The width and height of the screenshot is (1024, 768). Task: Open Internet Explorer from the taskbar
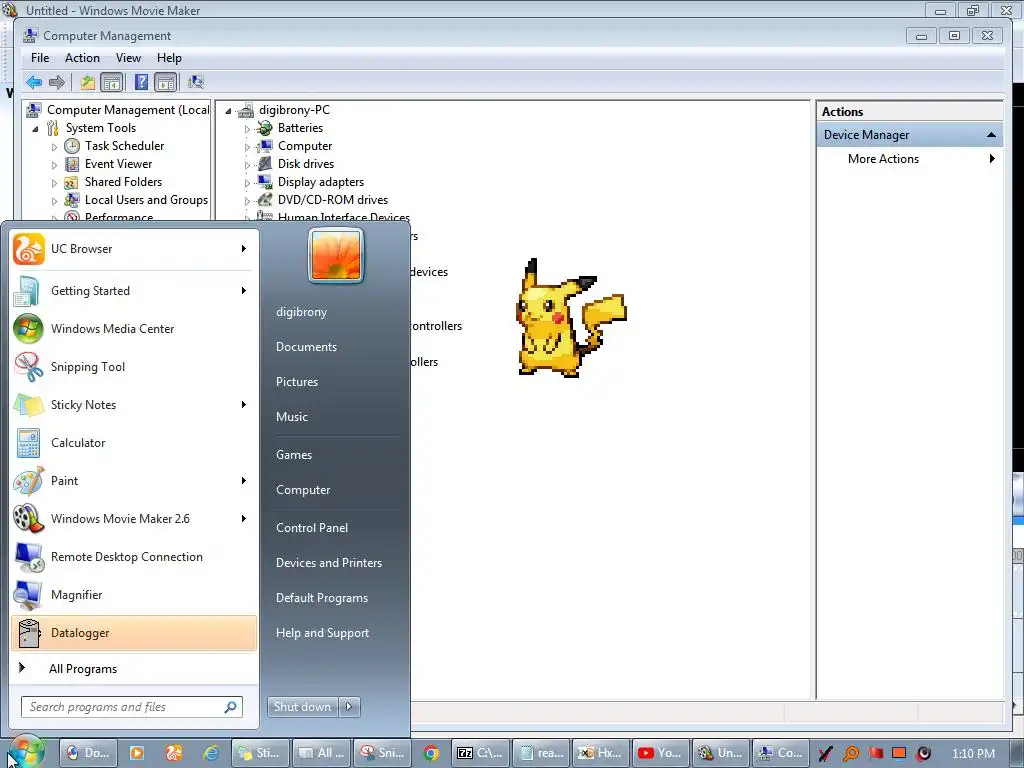point(211,754)
